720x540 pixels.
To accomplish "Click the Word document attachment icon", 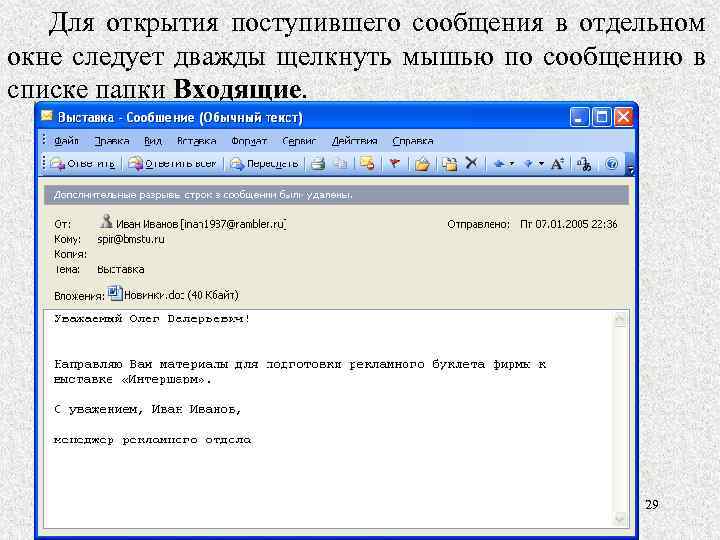I will (115, 293).
